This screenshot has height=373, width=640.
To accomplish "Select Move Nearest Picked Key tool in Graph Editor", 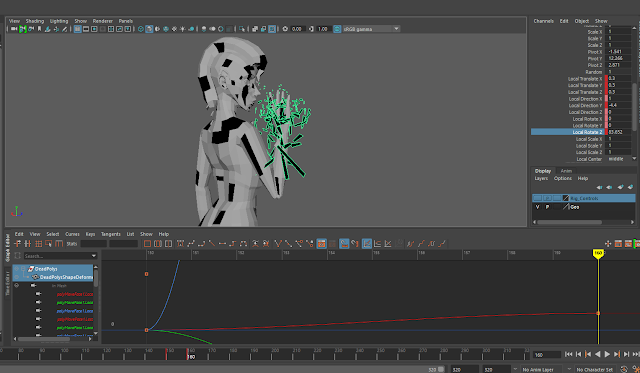I will [18, 244].
